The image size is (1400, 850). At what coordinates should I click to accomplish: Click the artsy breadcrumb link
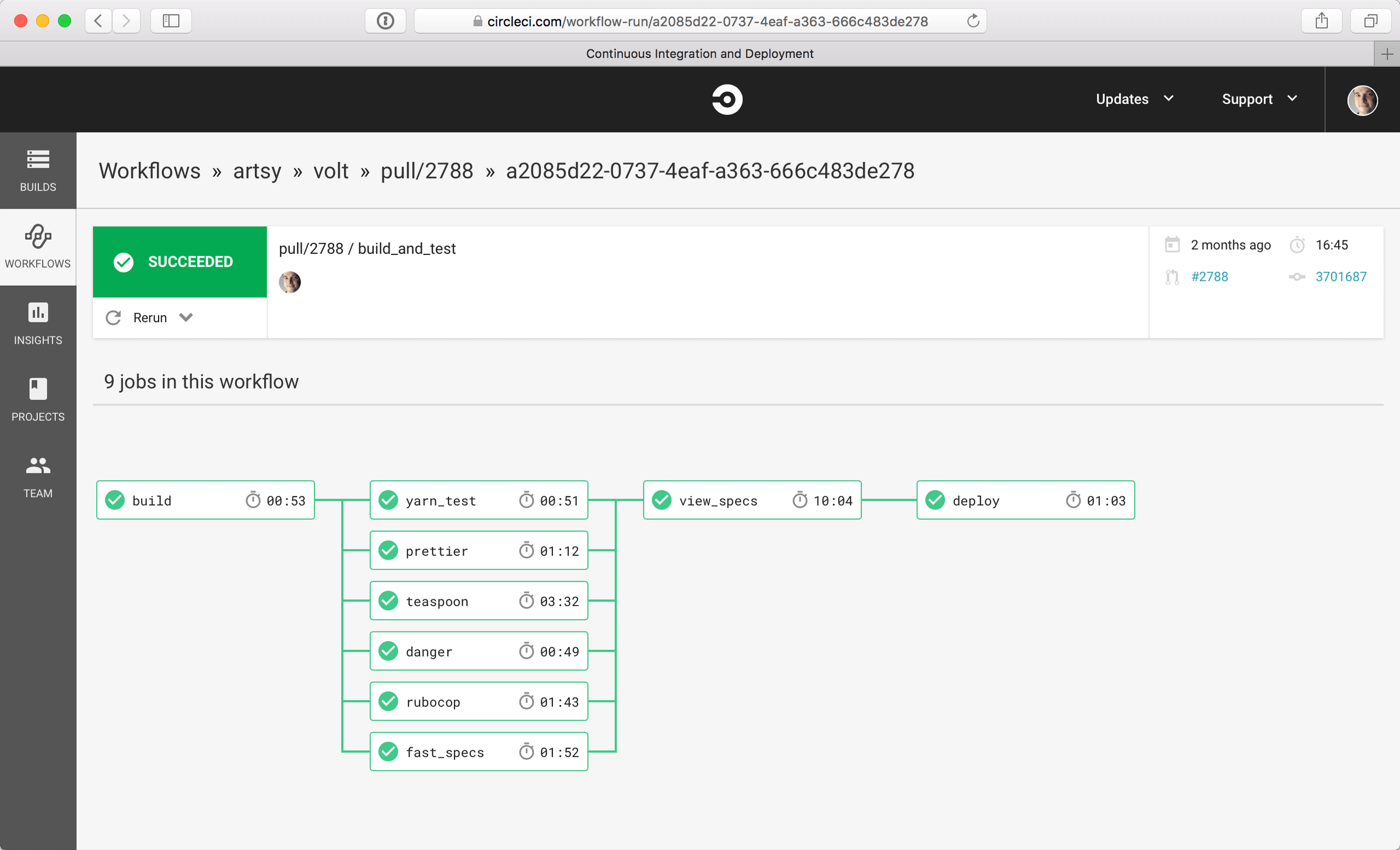point(257,171)
